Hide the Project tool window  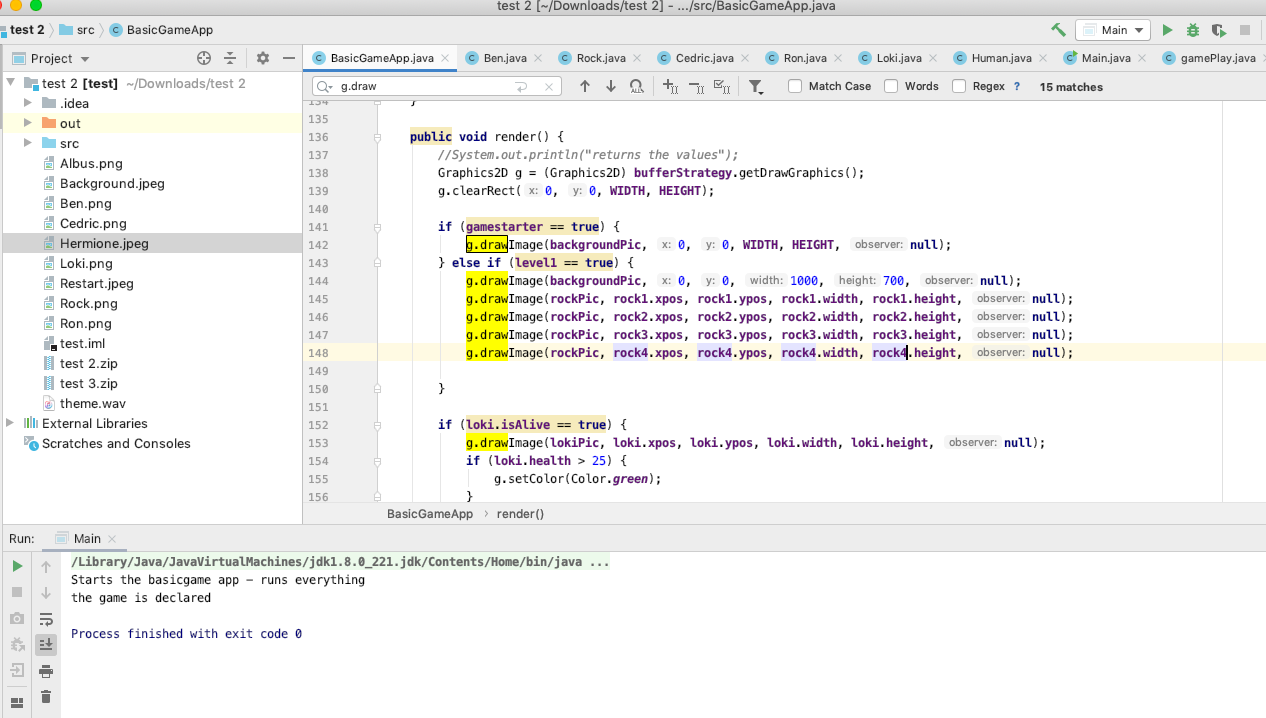(288, 59)
